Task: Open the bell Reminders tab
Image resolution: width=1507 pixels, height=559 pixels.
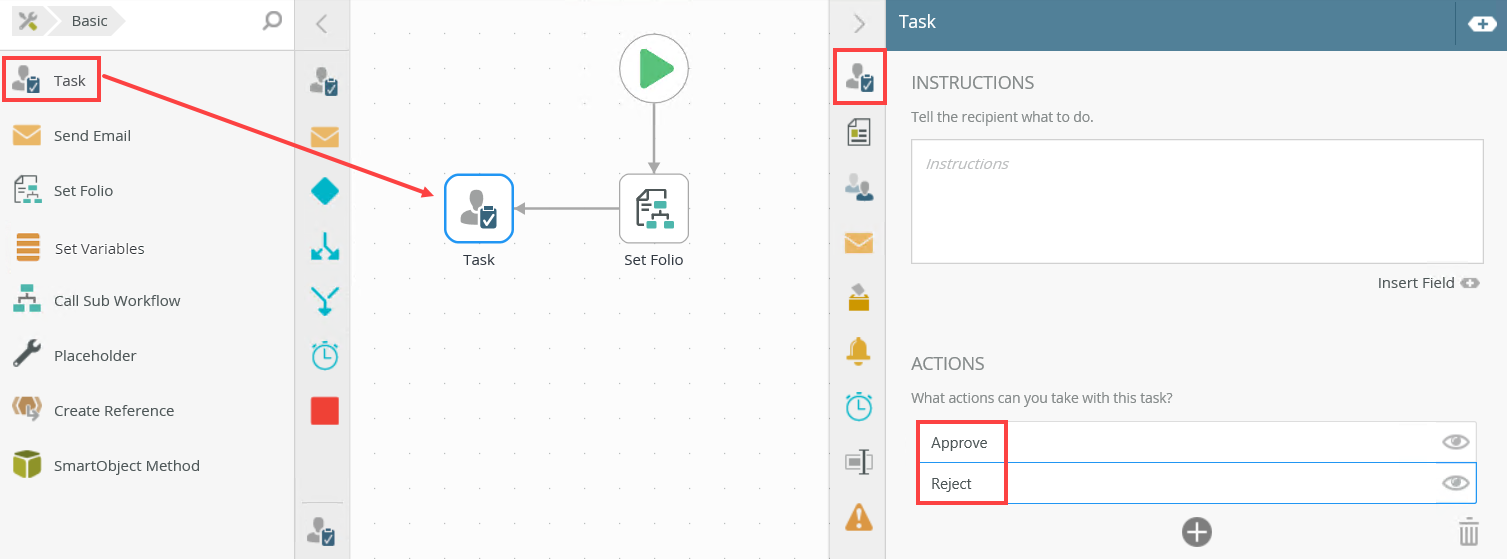Action: [x=859, y=352]
